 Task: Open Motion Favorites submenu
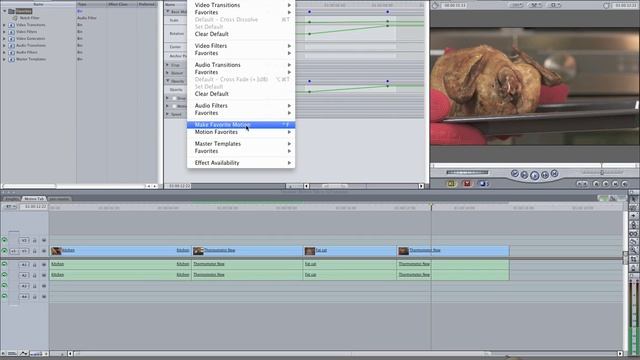coord(241,132)
